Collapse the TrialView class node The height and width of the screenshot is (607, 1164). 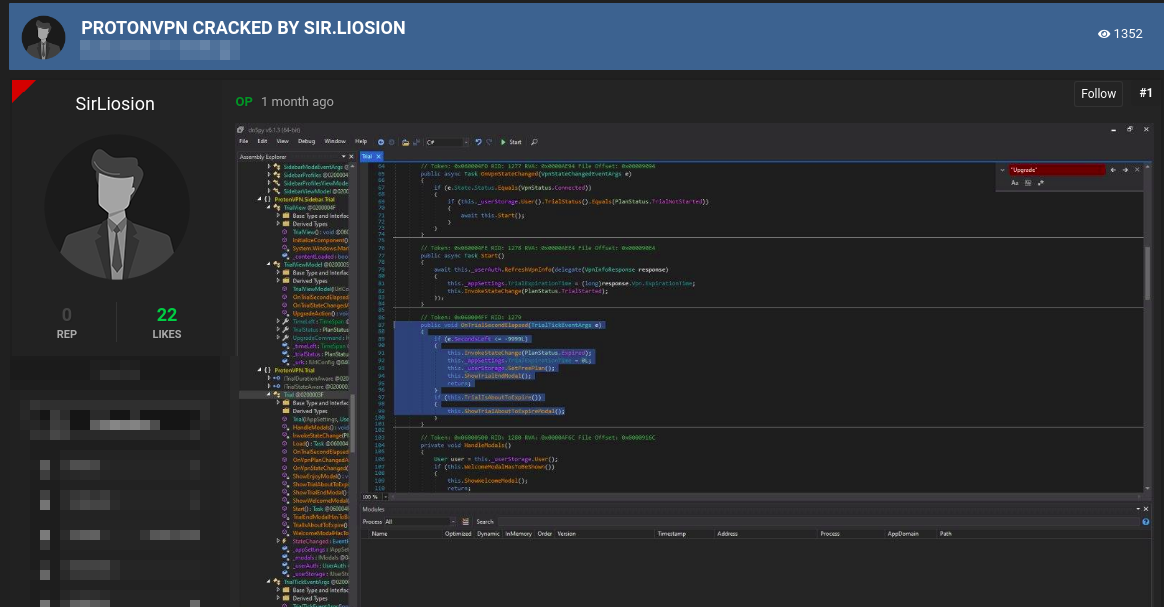269,208
